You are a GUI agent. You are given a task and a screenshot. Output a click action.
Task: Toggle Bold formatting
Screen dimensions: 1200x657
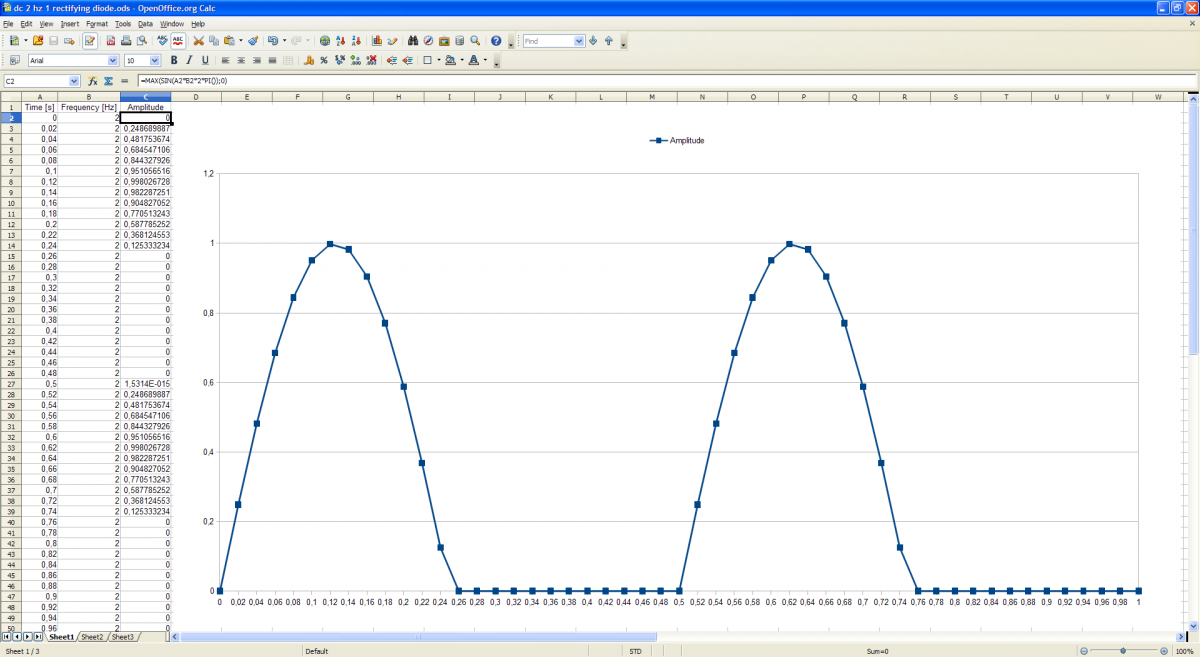[x=174, y=61]
